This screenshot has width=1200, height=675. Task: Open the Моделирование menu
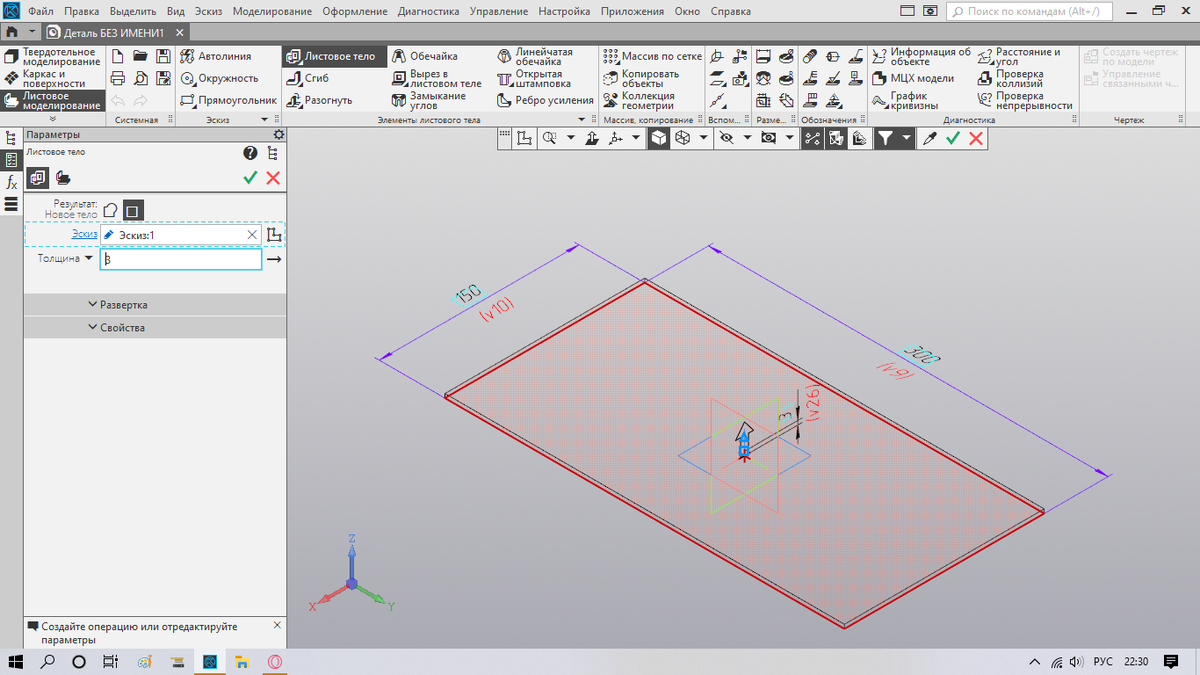tap(274, 12)
